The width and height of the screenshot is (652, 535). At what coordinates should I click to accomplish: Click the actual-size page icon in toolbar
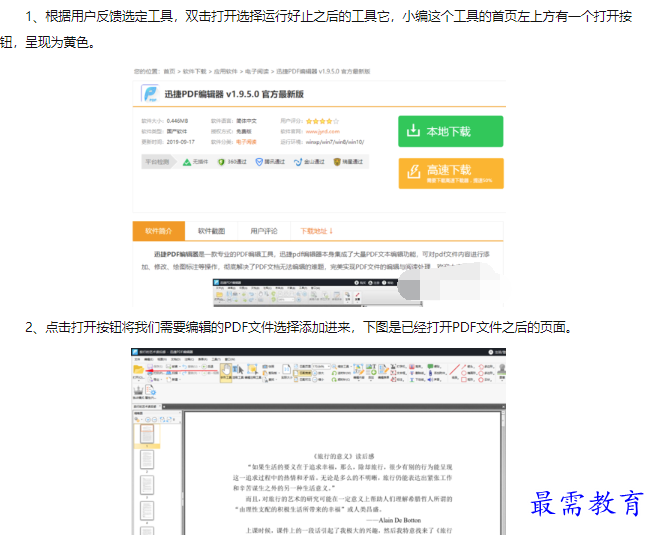click(286, 370)
